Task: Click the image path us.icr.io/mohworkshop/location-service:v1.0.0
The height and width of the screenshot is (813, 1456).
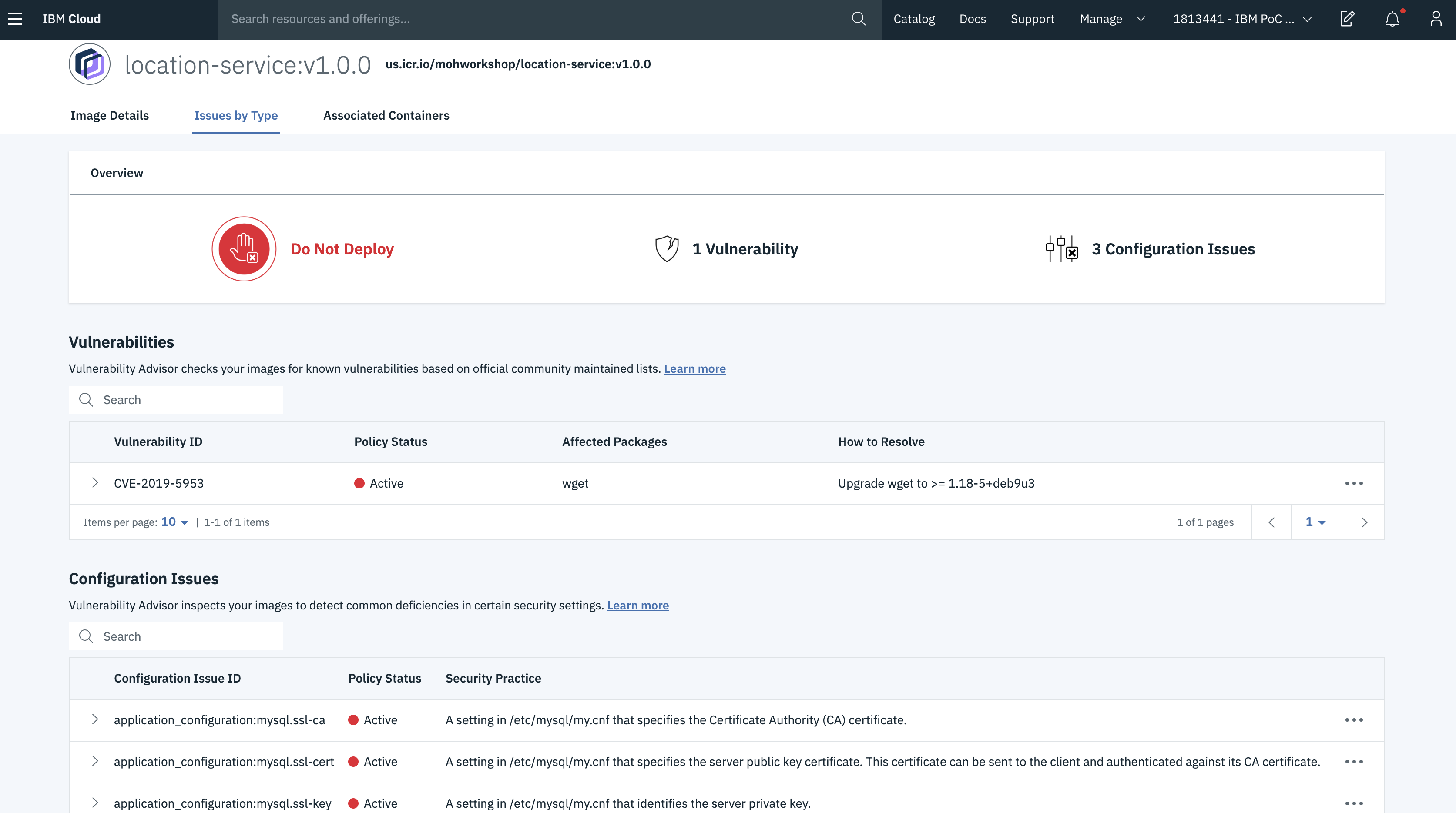Action: pyautogui.click(x=518, y=64)
